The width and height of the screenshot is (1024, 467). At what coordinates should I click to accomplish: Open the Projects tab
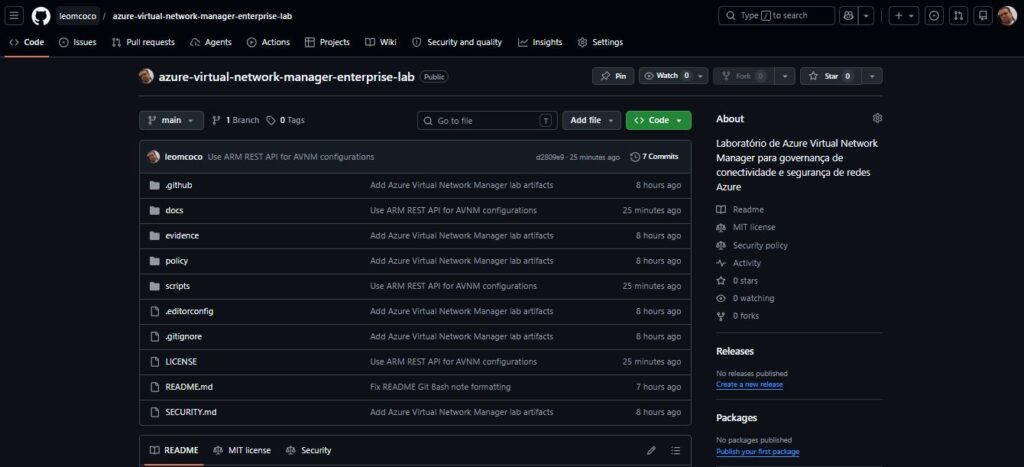click(x=327, y=42)
